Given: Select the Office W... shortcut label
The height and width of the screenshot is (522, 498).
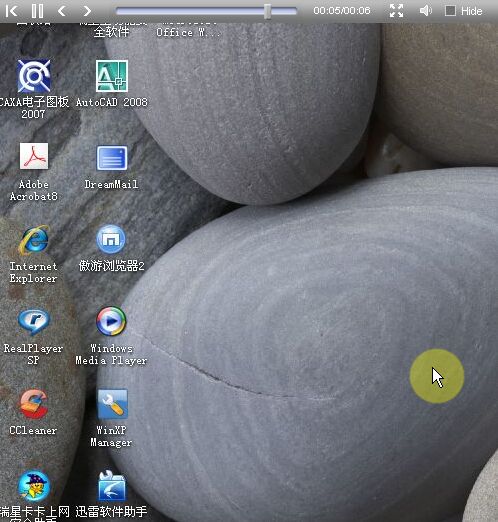Looking at the screenshot, I should pos(188,32).
